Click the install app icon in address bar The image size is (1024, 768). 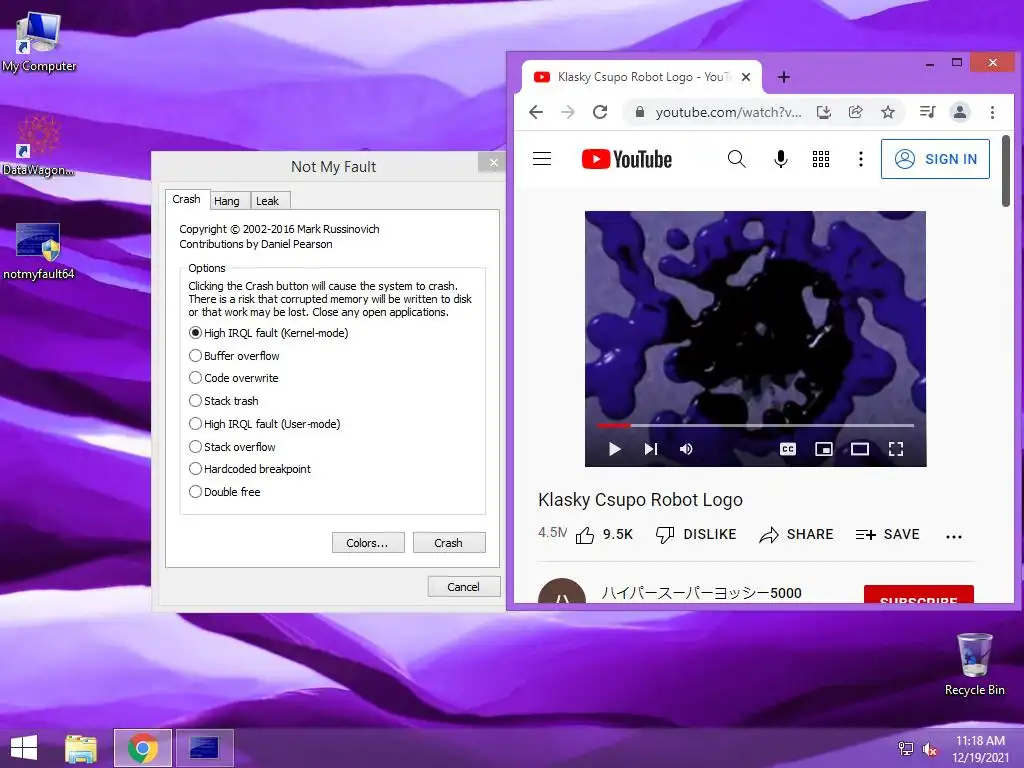point(824,112)
